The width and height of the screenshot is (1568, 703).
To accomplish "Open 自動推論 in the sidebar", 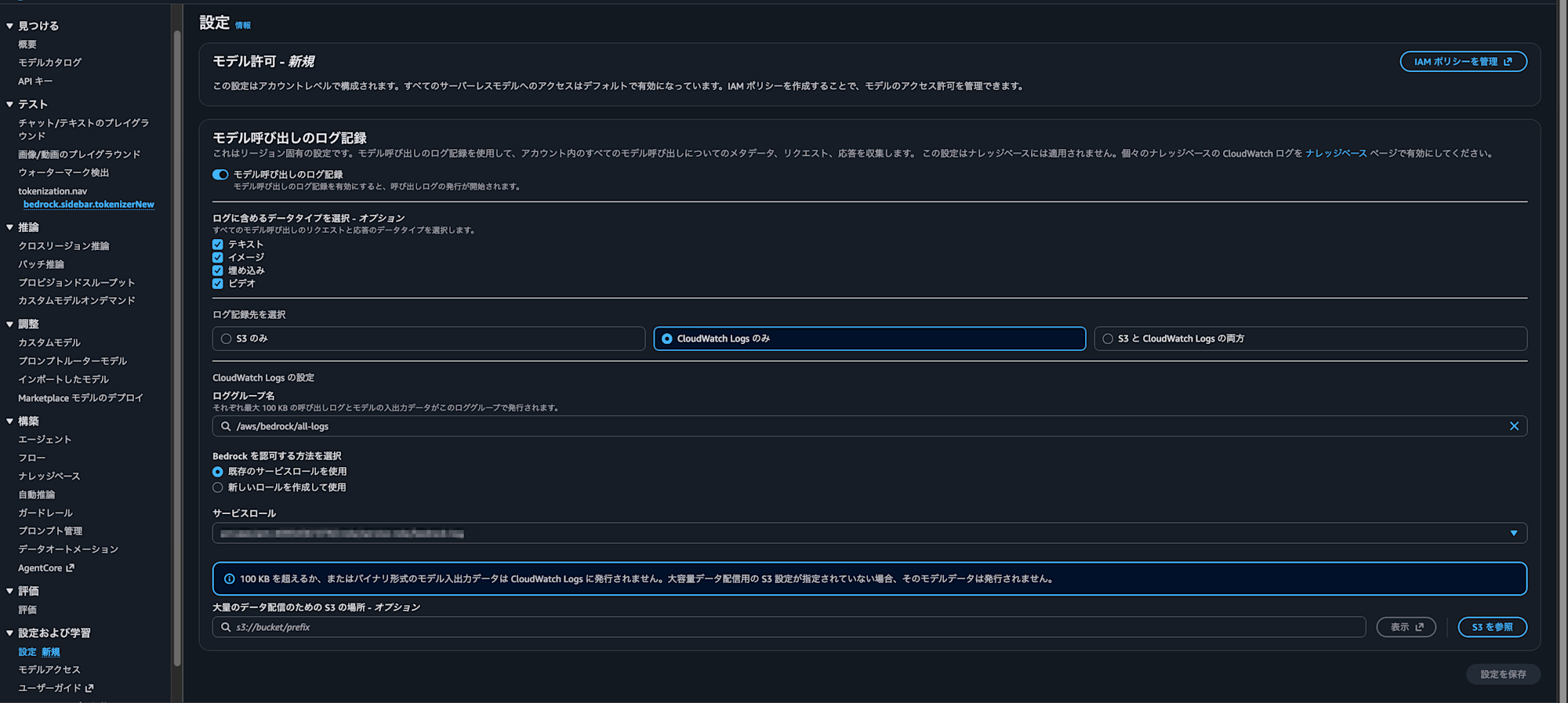I will tap(37, 495).
